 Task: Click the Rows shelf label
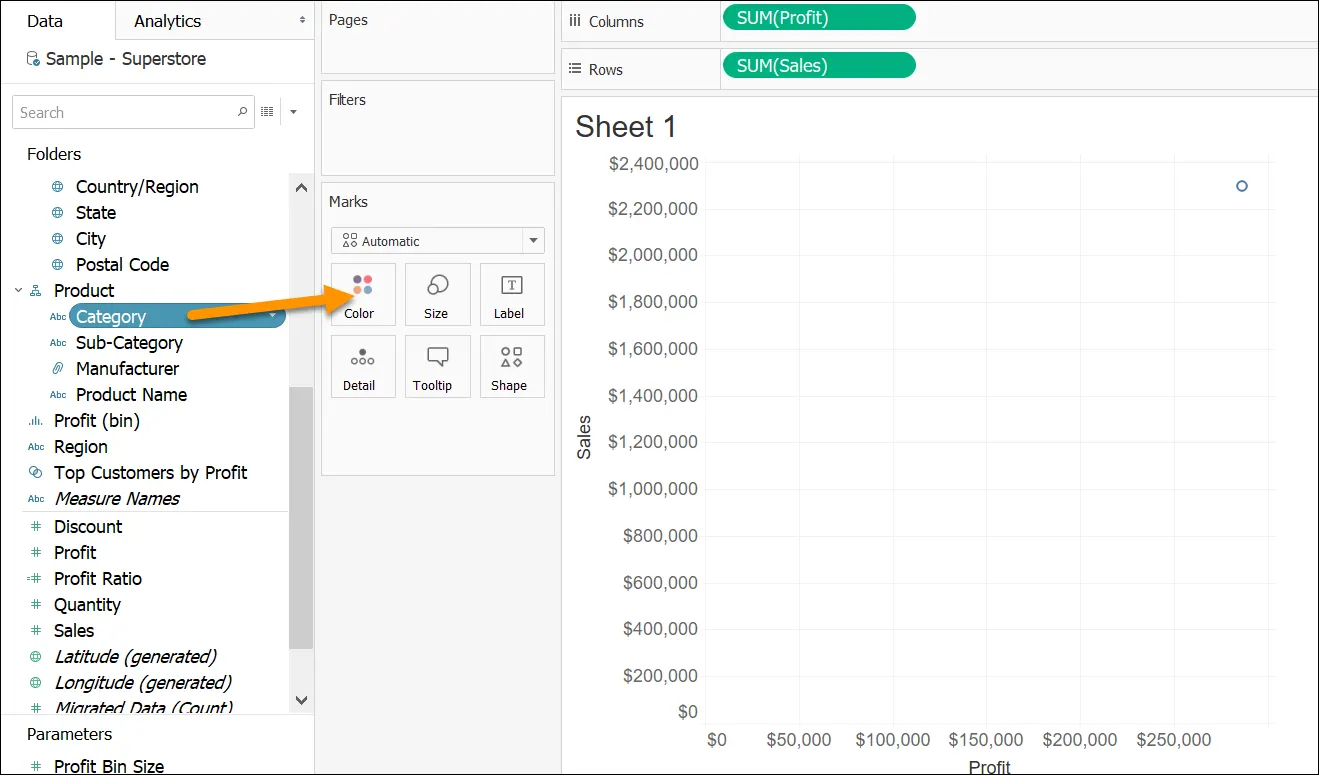(x=606, y=69)
